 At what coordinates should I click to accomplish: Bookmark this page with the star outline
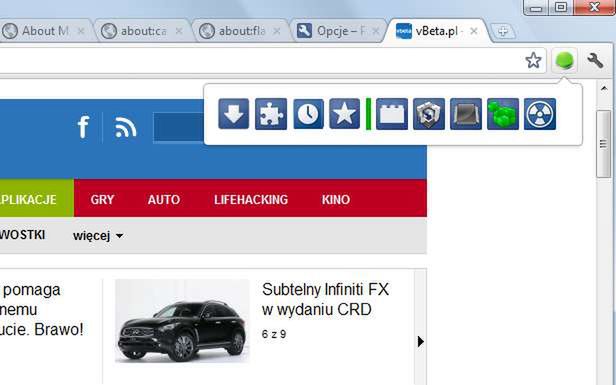[x=533, y=60]
